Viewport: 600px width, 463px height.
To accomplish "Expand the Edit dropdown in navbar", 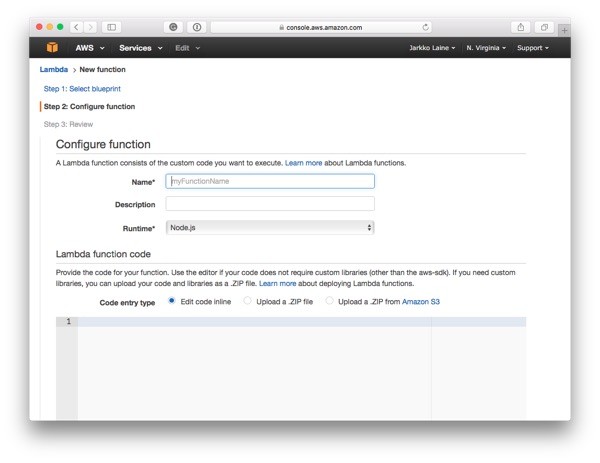I will (x=188, y=48).
